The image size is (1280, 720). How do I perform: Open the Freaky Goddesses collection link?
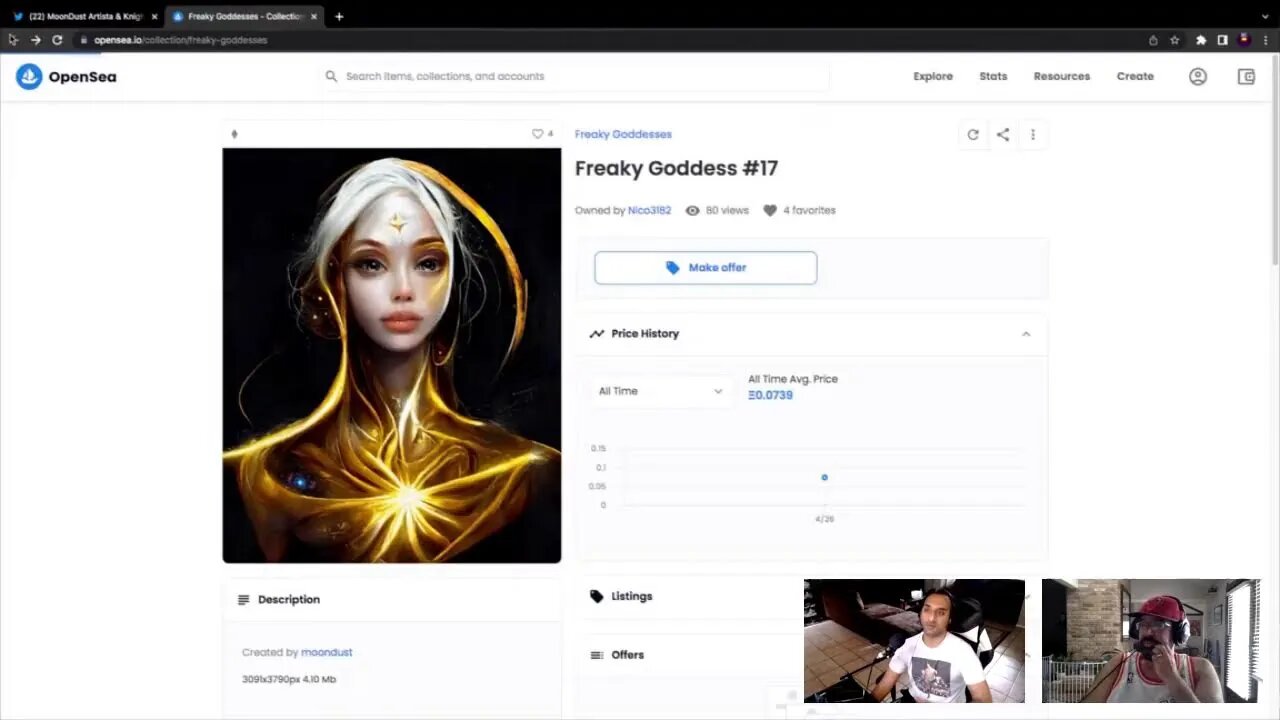[x=623, y=134]
